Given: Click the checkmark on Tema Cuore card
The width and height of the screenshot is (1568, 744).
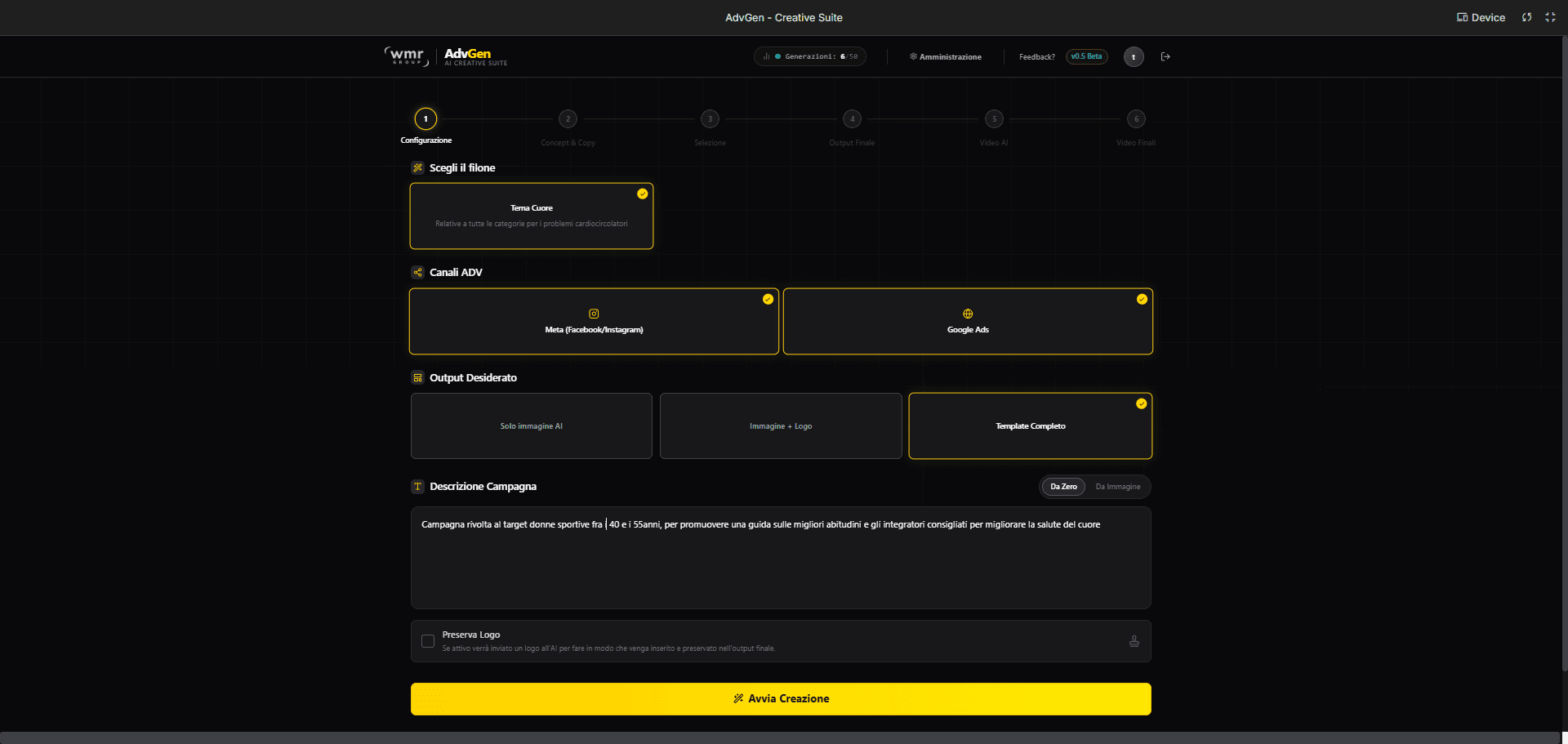Looking at the screenshot, I should tap(643, 194).
